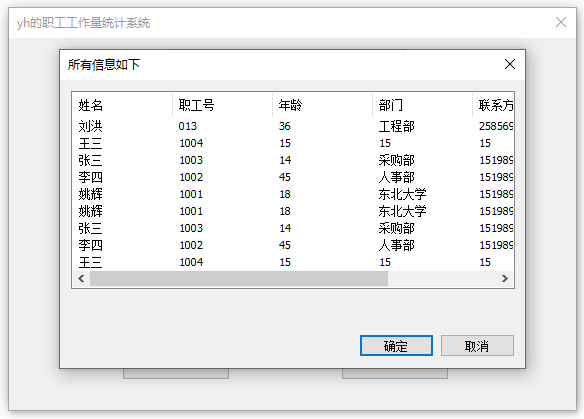Select the 刘洪 row
Viewport: 584px width, 419px height.
click(293, 126)
